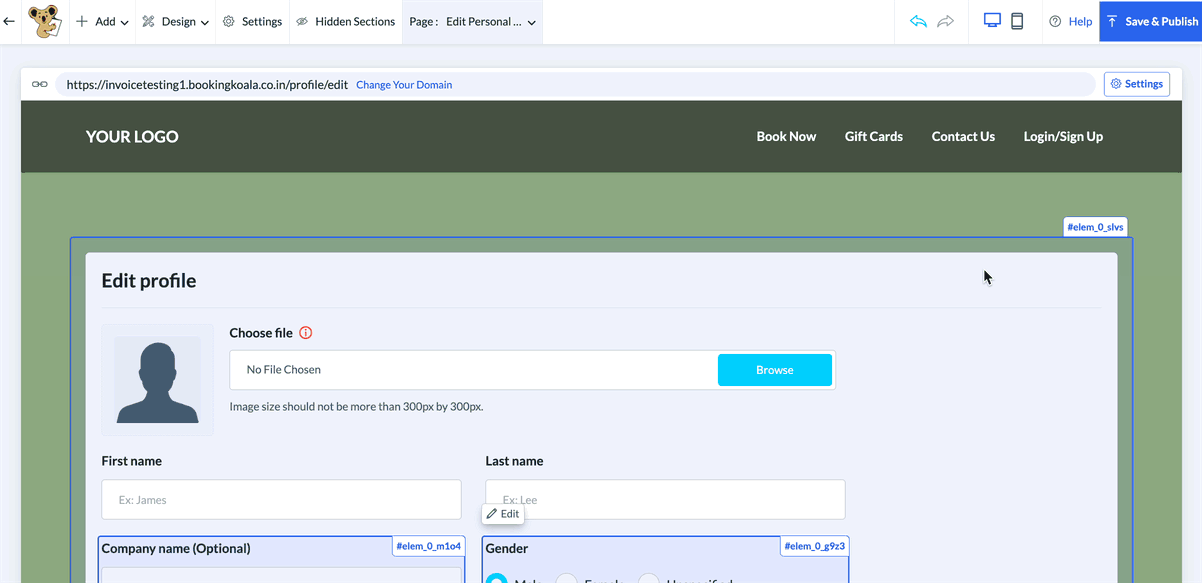Click the koala logo icon
Viewport: 1202px width, 583px height.
point(44,21)
